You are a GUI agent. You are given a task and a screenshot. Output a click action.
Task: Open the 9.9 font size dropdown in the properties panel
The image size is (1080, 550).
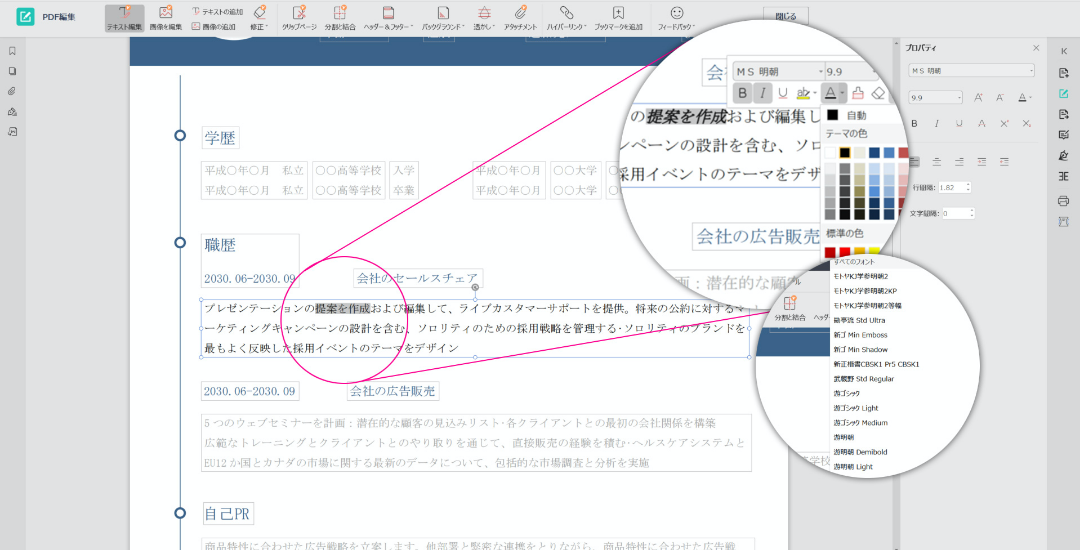tap(935, 98)
